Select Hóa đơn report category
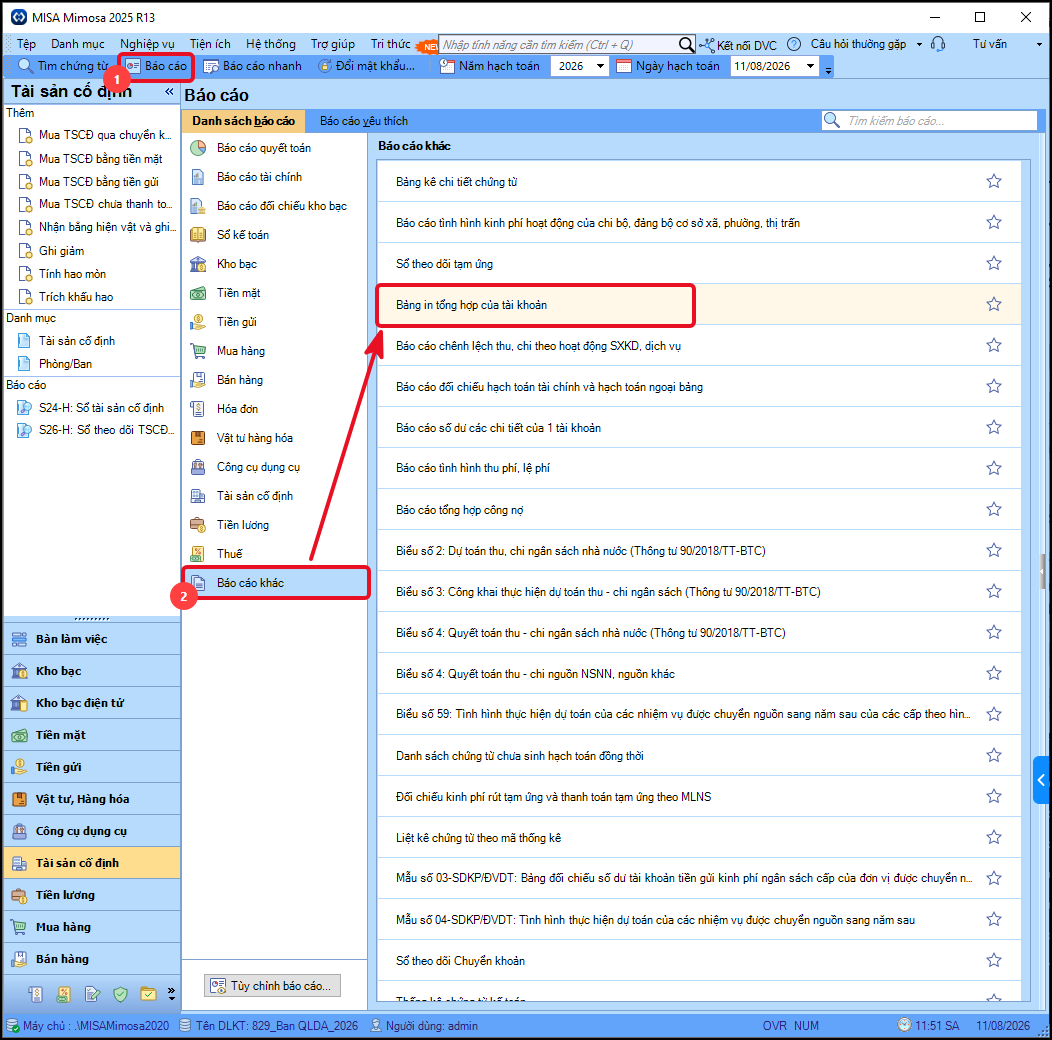Image resolution: width=1052 pixels, height=1040 pixels. [x=274, y=409]
